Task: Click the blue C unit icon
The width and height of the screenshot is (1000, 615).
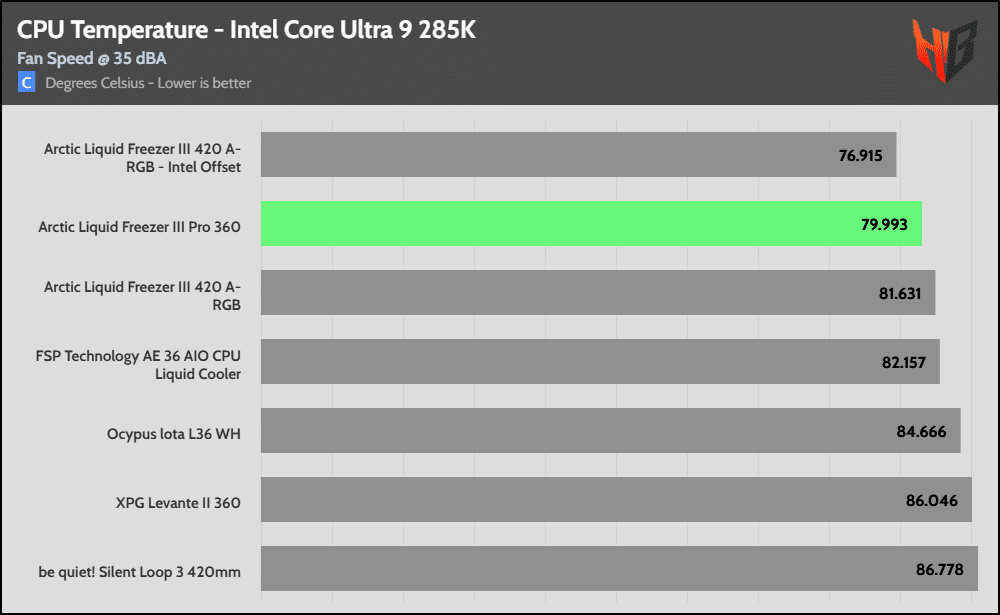Action: tap(27, 83)
